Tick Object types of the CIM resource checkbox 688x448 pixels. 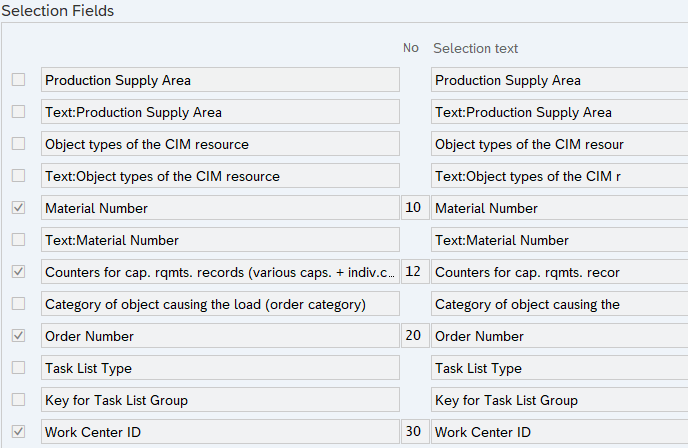click(18, 144)
